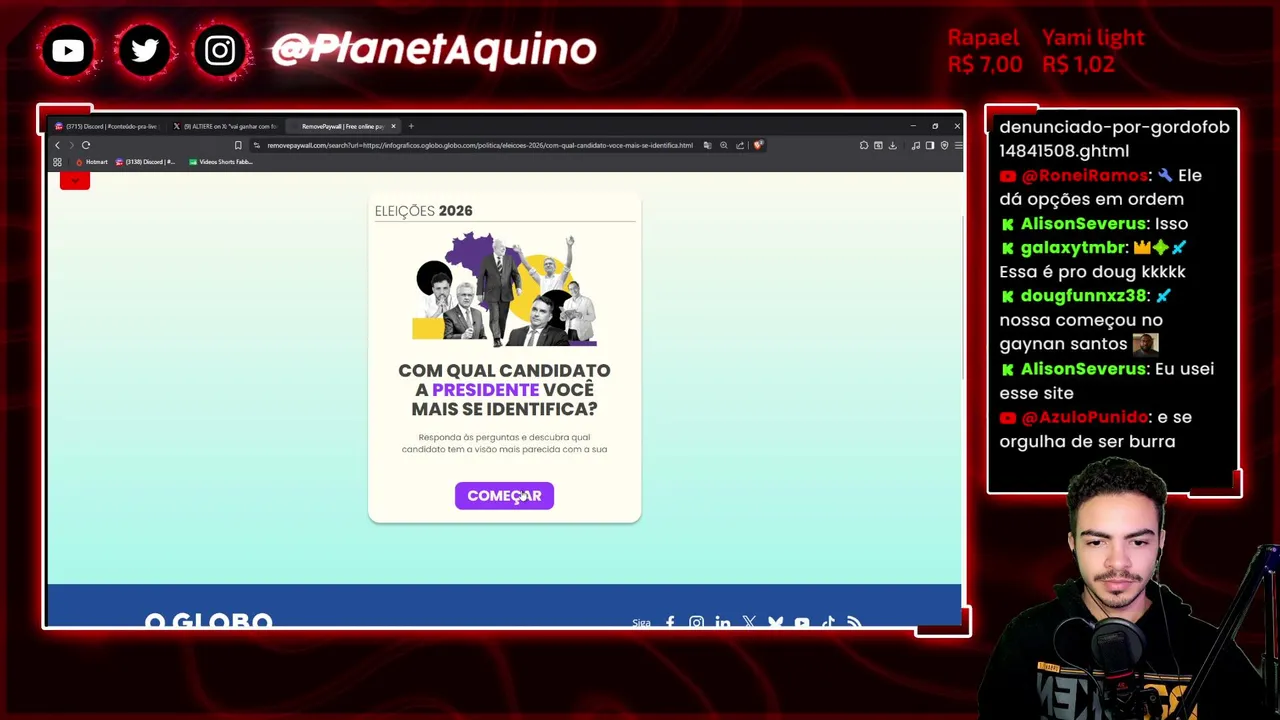Viewport: 1280px width, 720px height.
Task: Click the page's vertical scrollbar
Action: click(x=962, y=300)
